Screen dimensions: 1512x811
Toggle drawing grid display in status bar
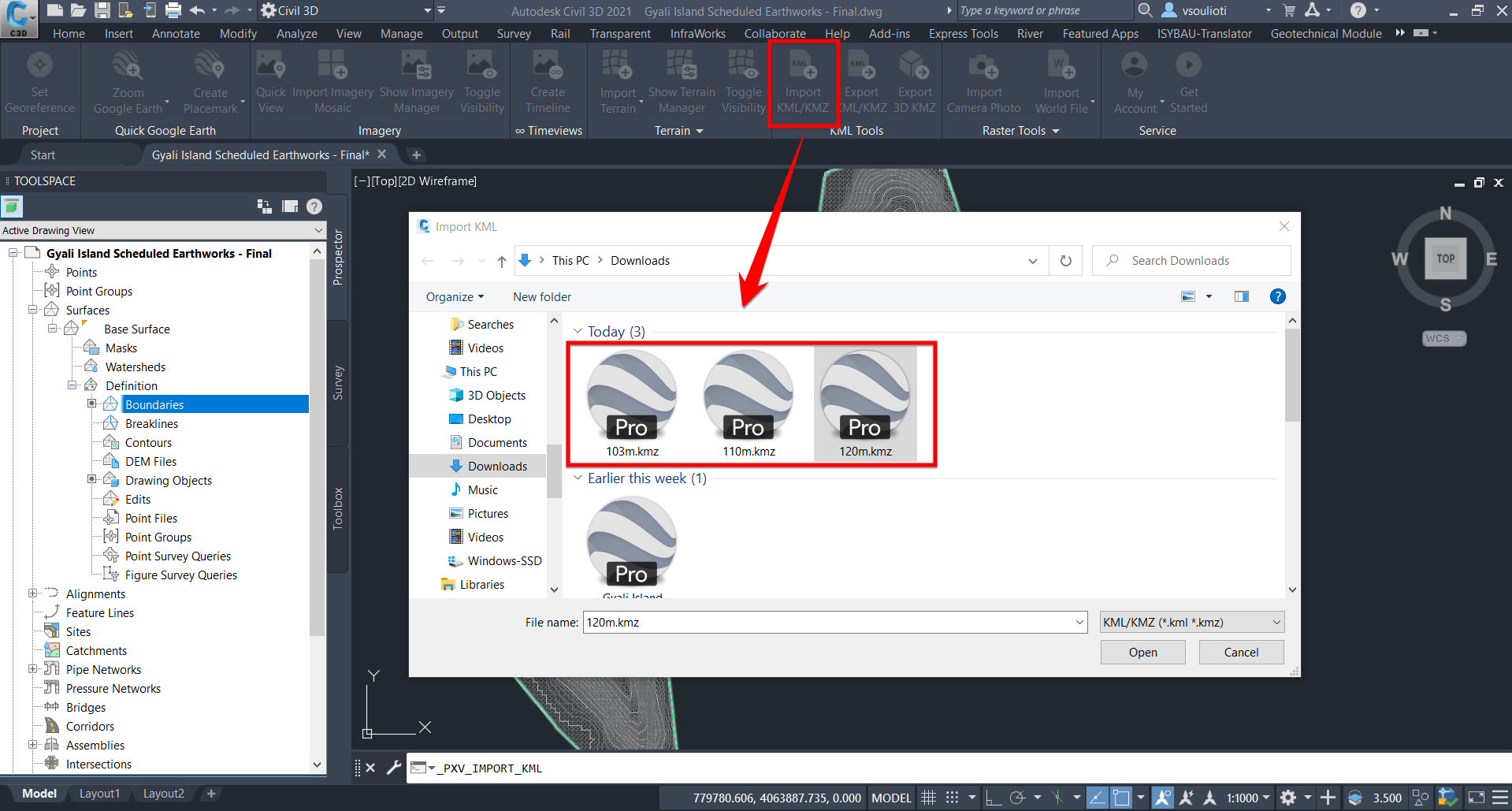tap(929, 798)
